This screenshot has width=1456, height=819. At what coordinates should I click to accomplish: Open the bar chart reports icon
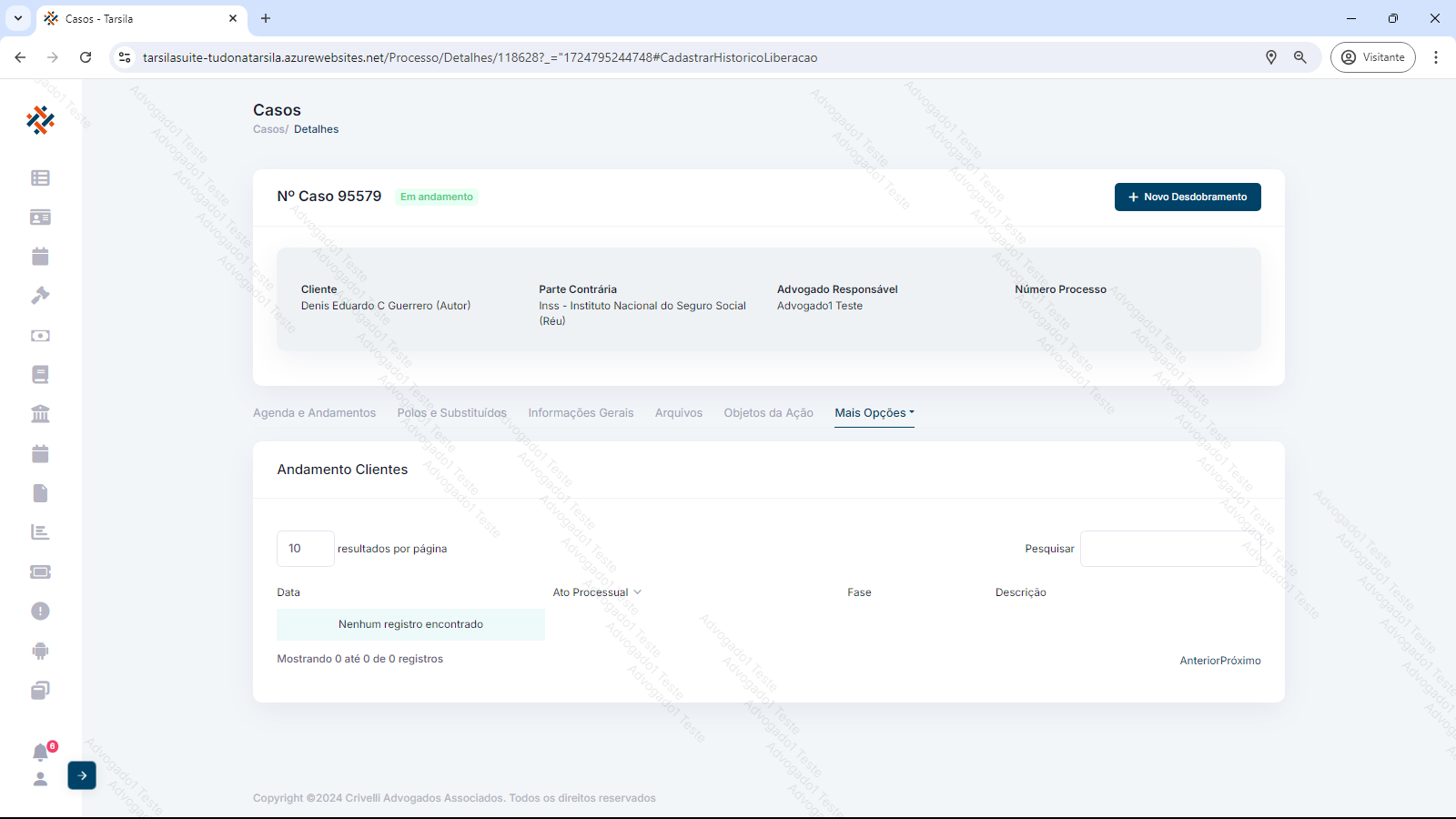pyautogui.click(x=40, y=532)
